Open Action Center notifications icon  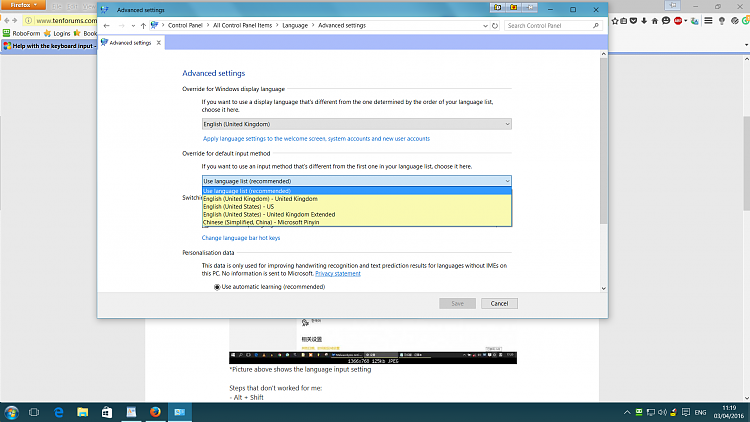(686, 412)
